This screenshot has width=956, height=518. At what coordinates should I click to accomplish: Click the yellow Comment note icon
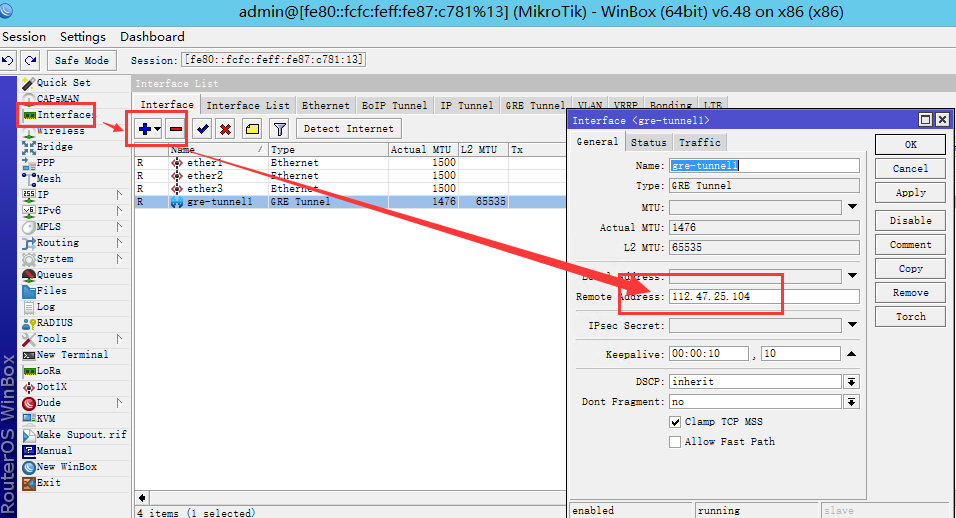[252, 129]
